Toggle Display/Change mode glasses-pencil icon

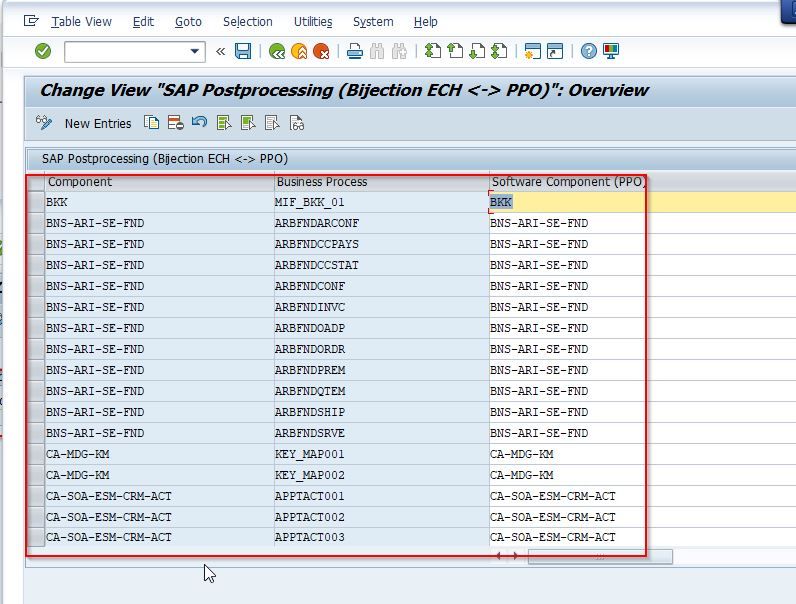pos(44,123)
